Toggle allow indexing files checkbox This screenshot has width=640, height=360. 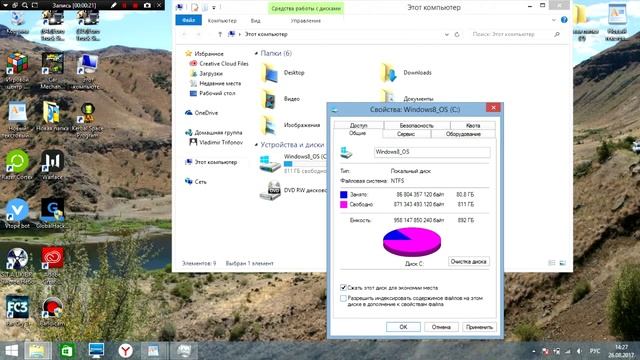[x=343, y=298]
